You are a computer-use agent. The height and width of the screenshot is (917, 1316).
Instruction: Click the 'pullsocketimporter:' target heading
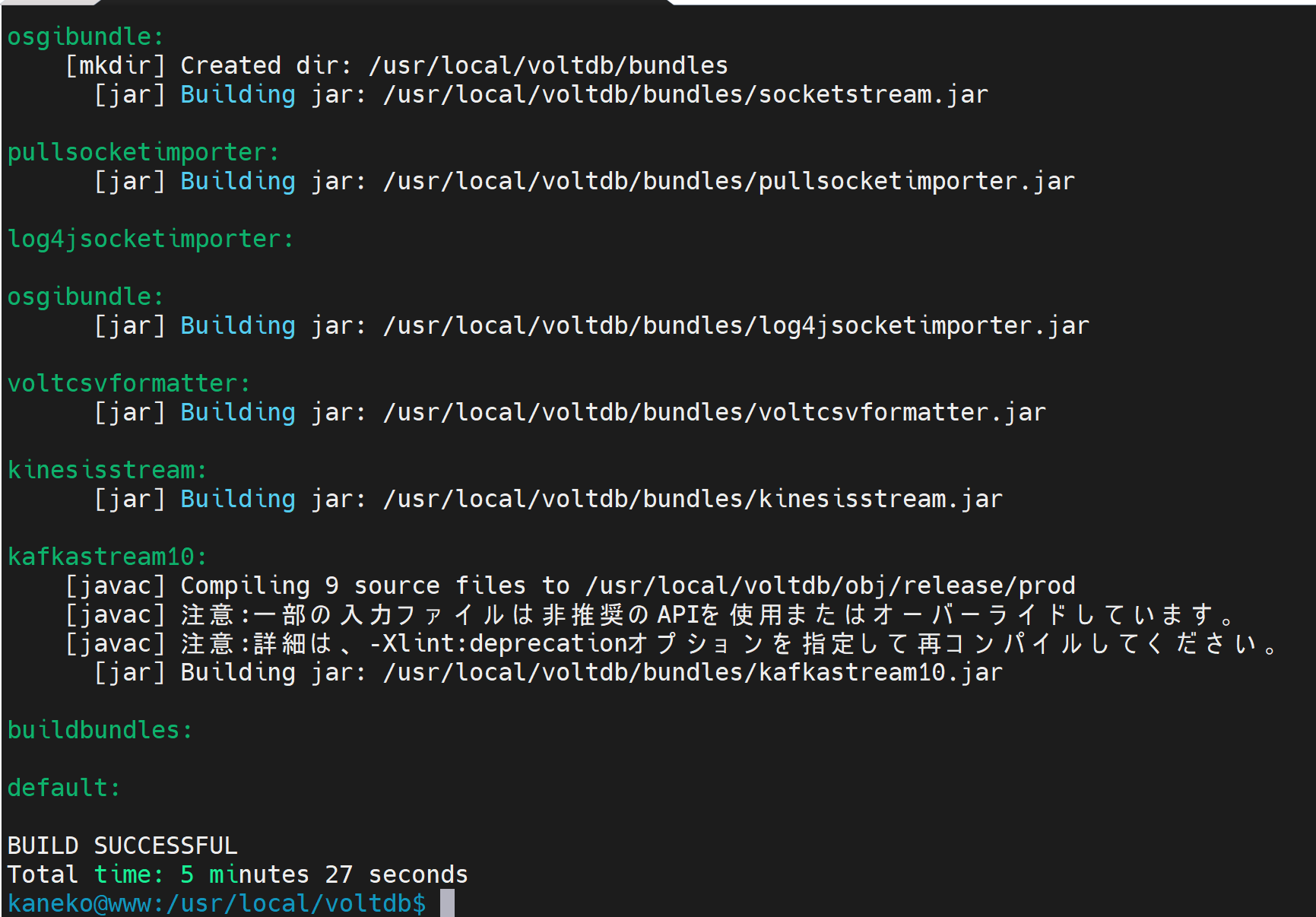pos(143,152)
